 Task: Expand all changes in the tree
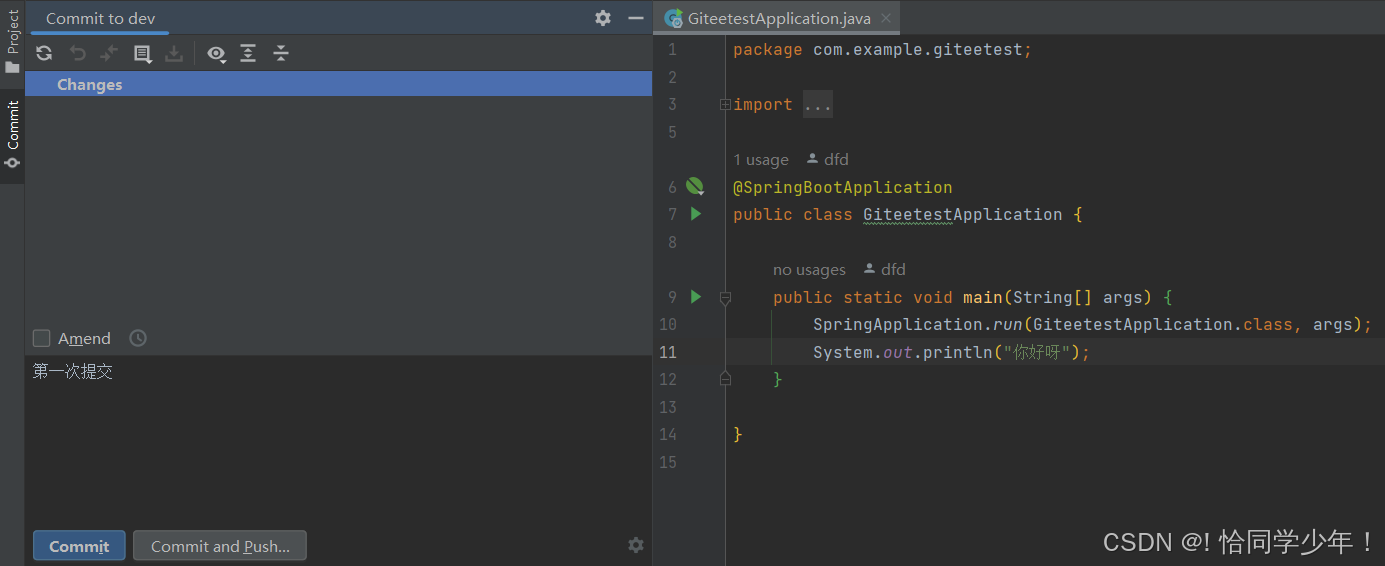[248, 54]
